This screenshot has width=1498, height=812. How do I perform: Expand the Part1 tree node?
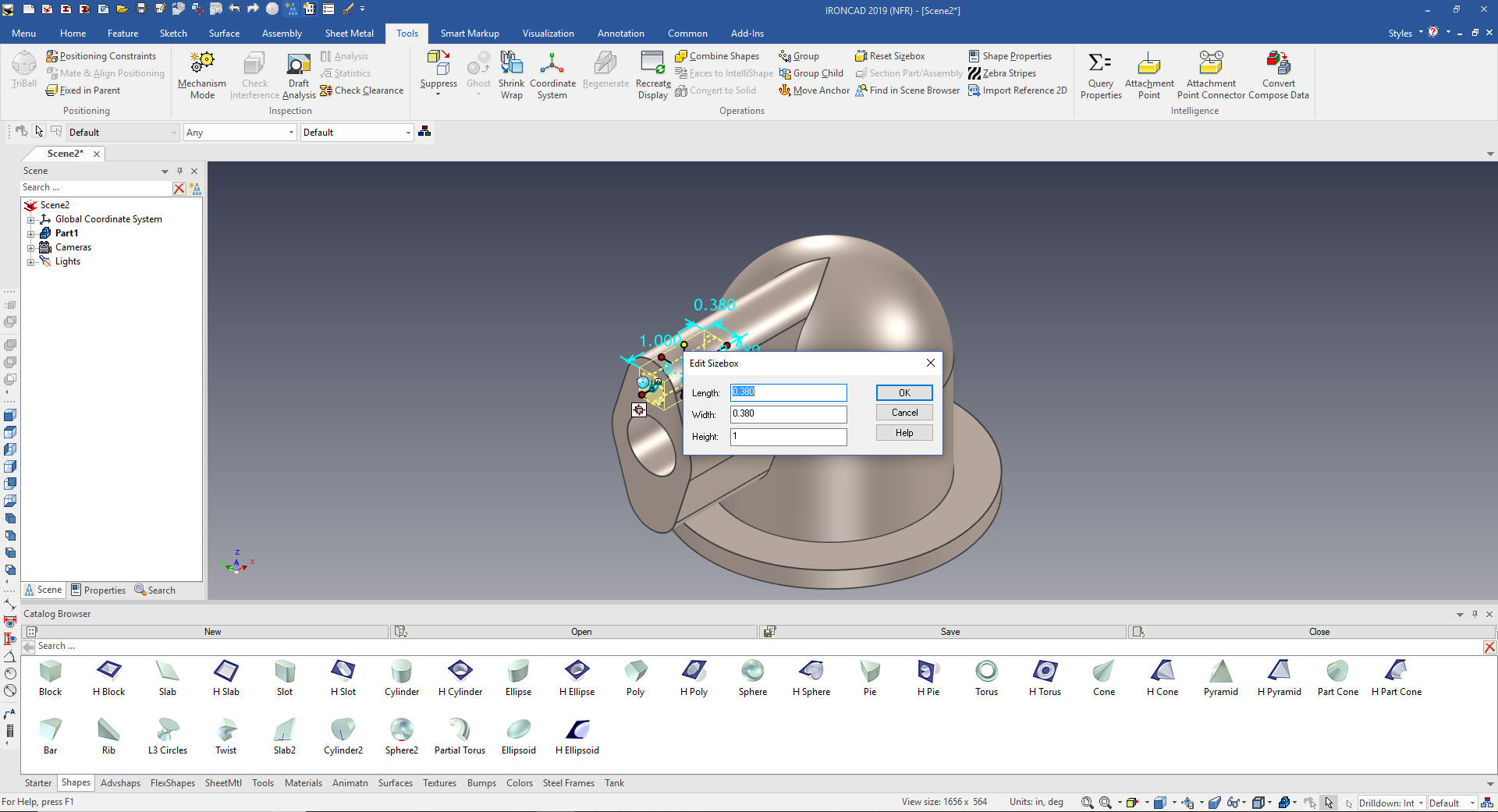pos(31,234)
